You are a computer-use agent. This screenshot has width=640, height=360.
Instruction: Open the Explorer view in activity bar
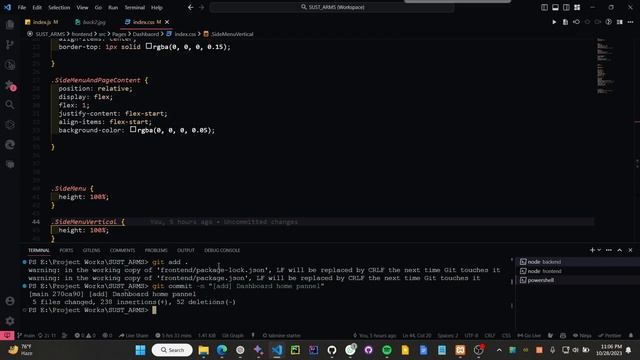tap(10, 24)
